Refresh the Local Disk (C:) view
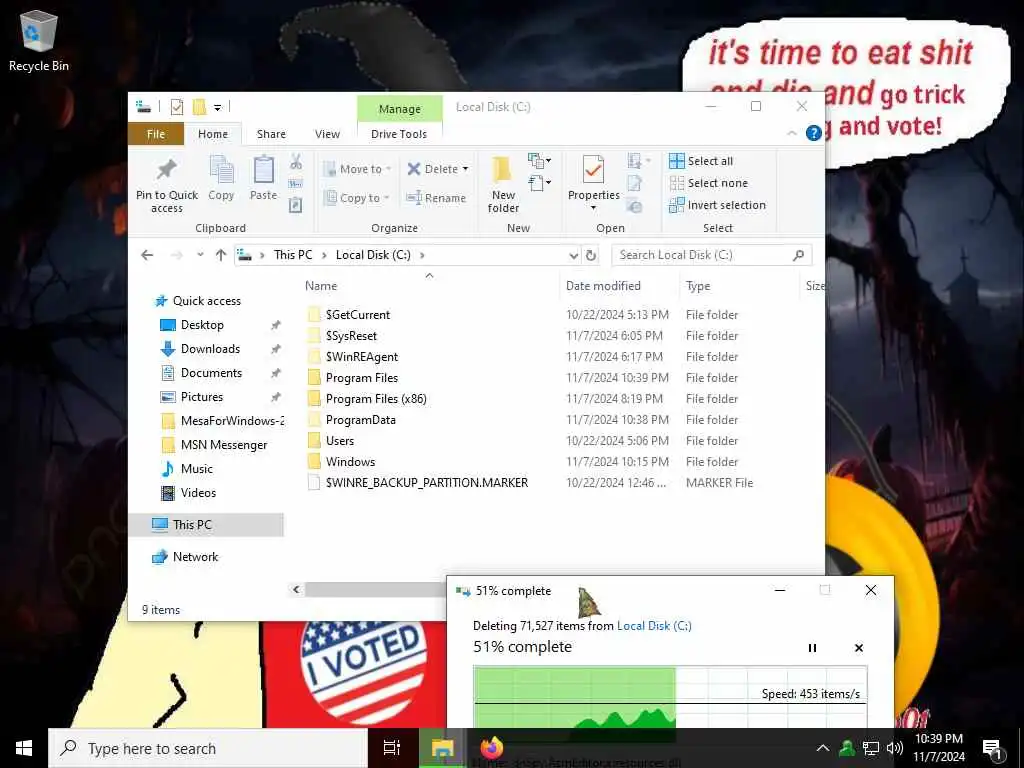The image size is (1024, 768). (591, 255)
